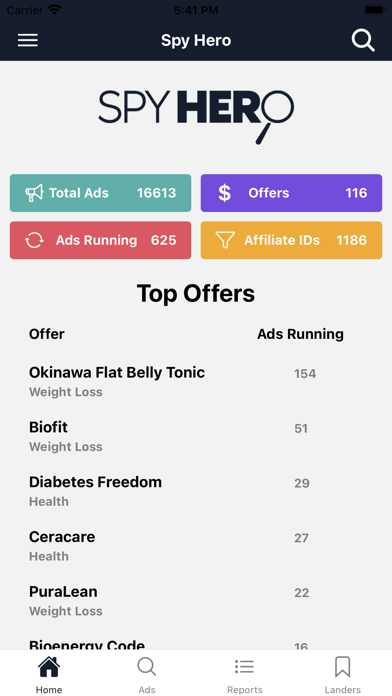Open the Affiliate IDs 1186 card
Image resolution: width=392 pixels, height=696 pixels.
(291, 240)
